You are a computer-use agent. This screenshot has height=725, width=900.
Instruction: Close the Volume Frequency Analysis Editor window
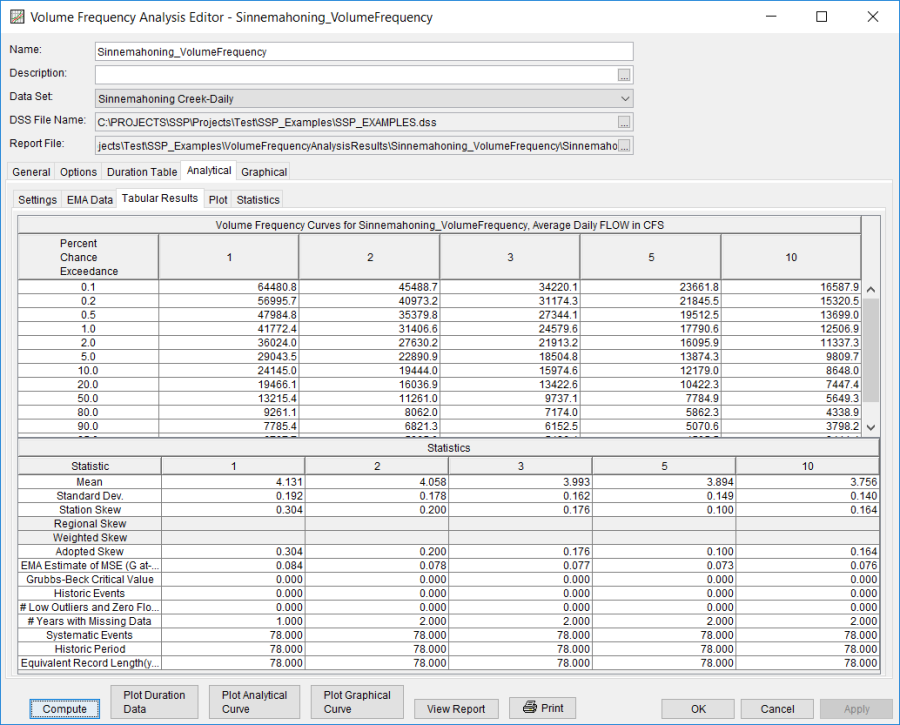point(872,17)
